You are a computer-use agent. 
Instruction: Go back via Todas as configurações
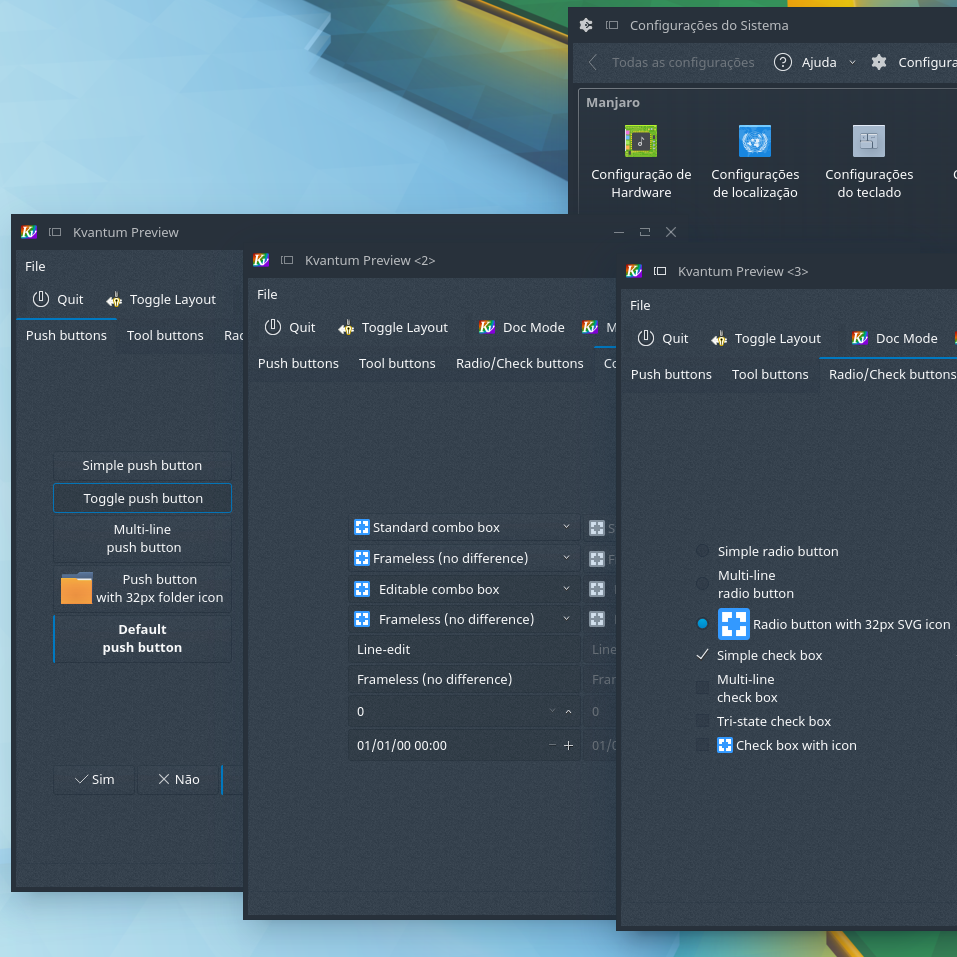671,62
